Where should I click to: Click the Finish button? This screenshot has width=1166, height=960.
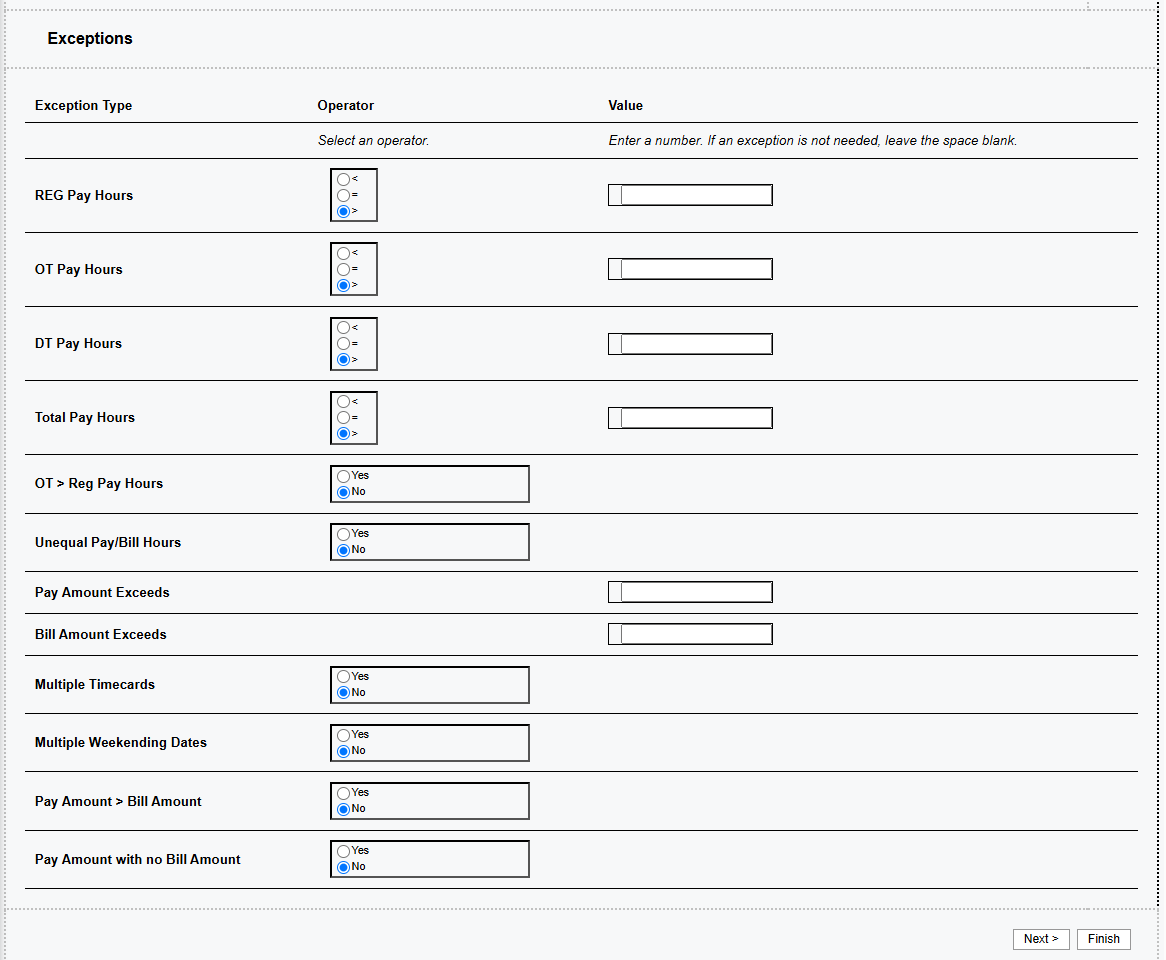[x=1104, y=939]
